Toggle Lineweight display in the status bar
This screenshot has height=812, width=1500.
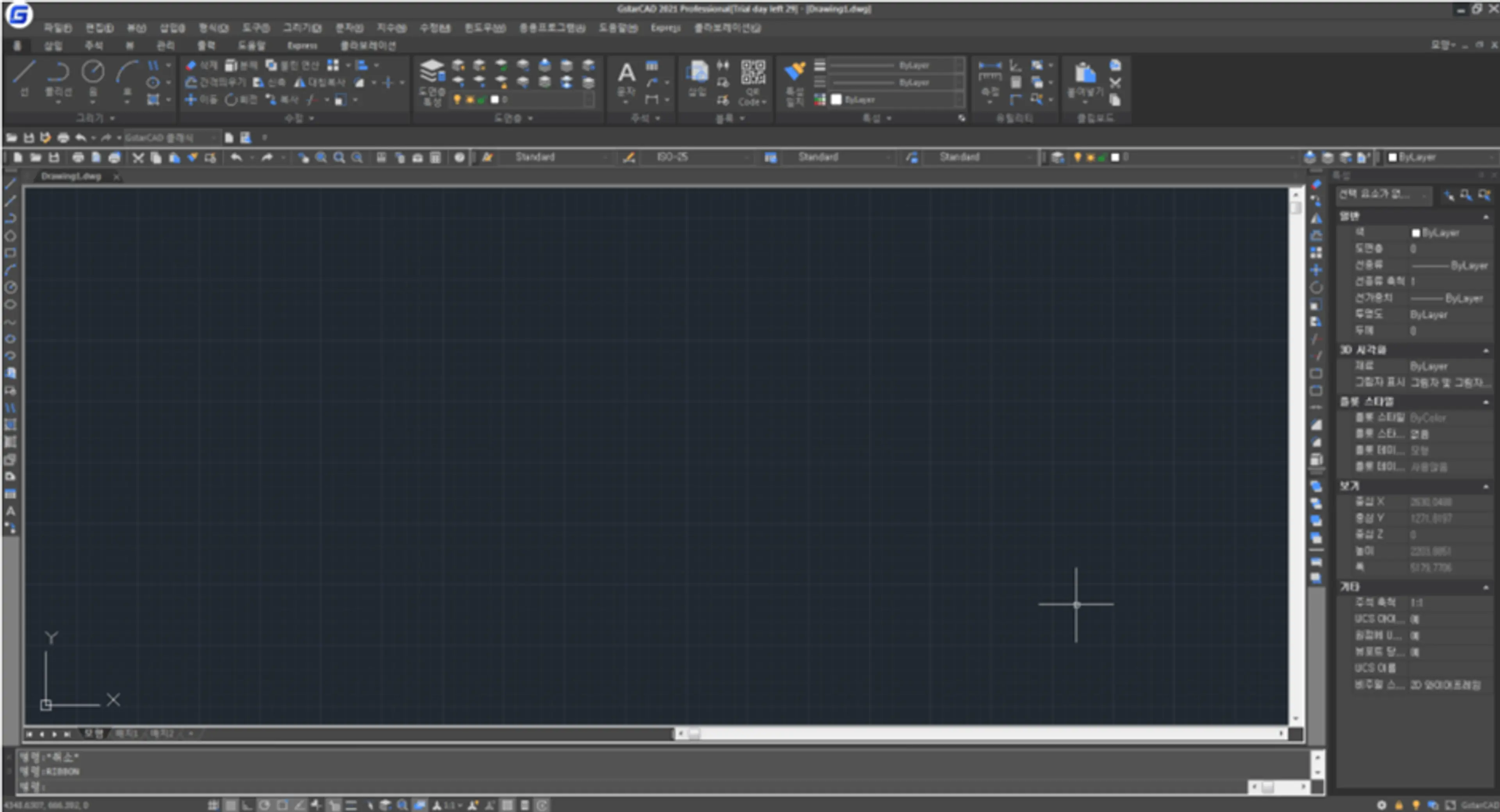[x=351, y=805]
